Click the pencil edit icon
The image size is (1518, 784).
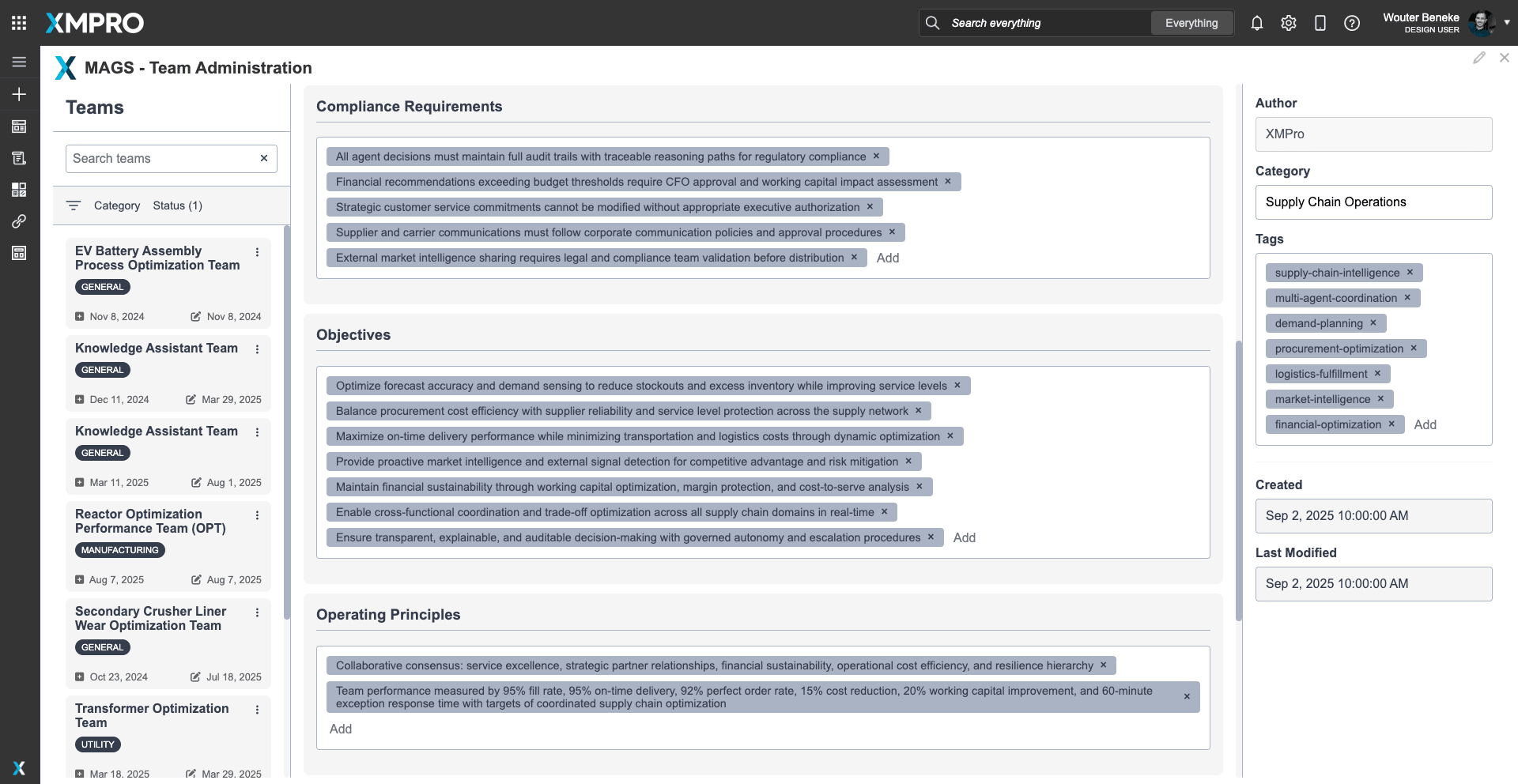[1478, 58]
